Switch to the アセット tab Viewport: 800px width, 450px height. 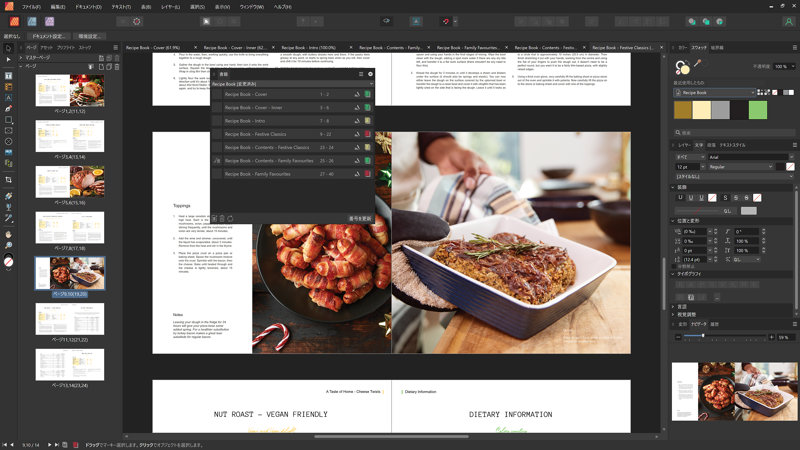pos(46,47)
